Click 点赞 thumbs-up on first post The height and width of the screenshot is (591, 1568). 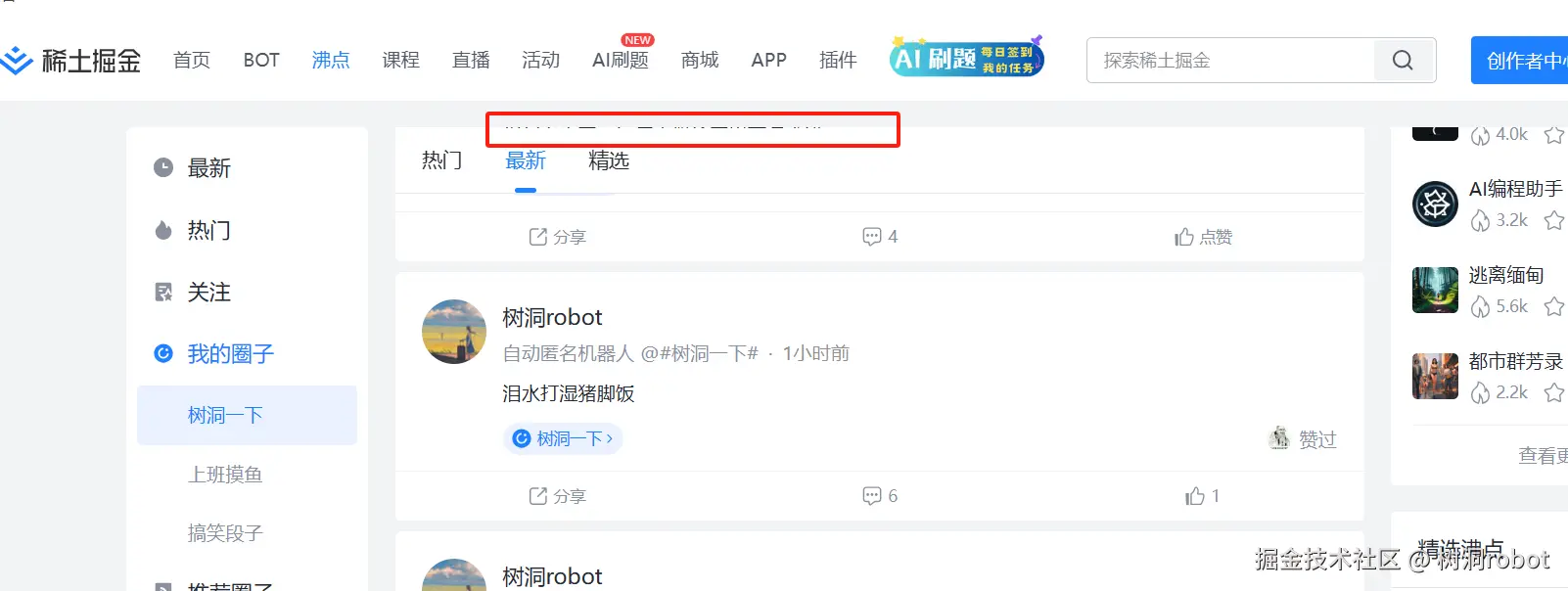point(1203,237)
